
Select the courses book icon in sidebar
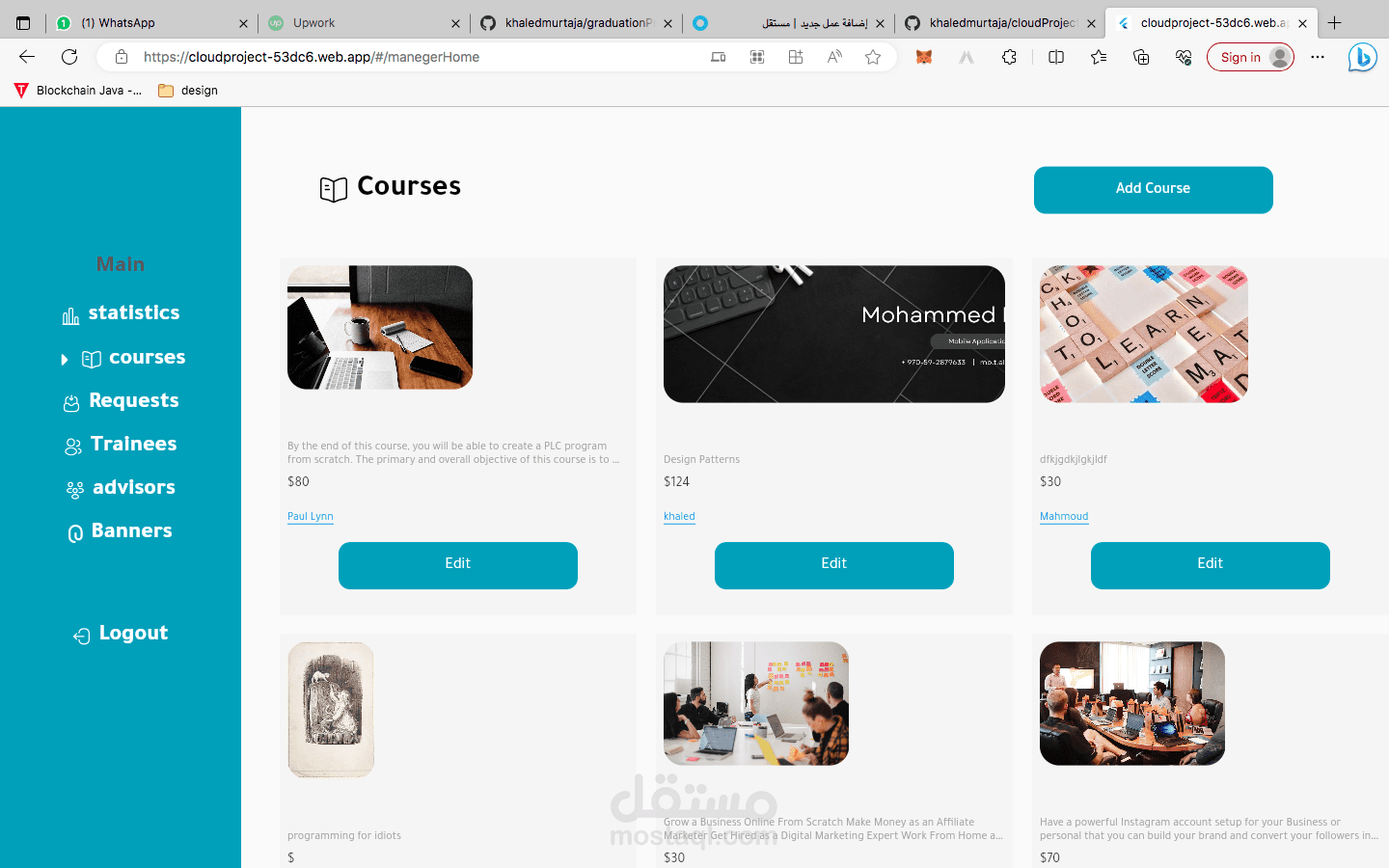click(x=92, y=360)
